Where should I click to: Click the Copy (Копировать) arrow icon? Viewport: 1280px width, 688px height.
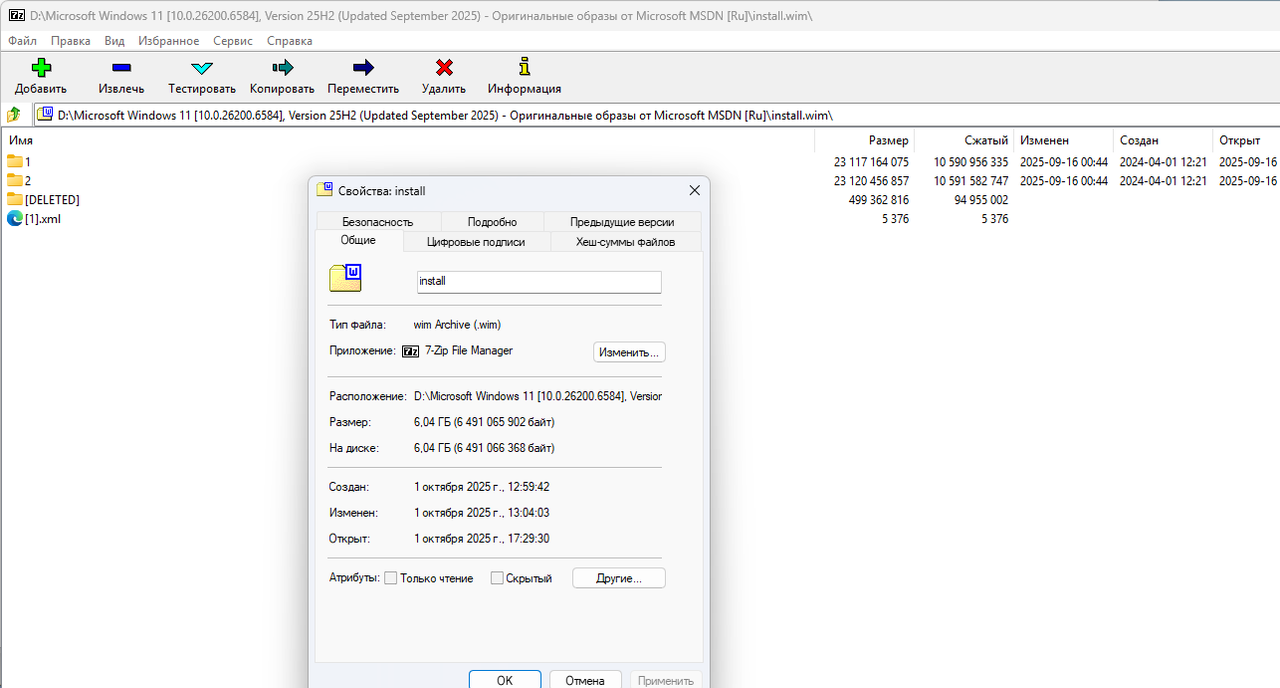point(282,67)
